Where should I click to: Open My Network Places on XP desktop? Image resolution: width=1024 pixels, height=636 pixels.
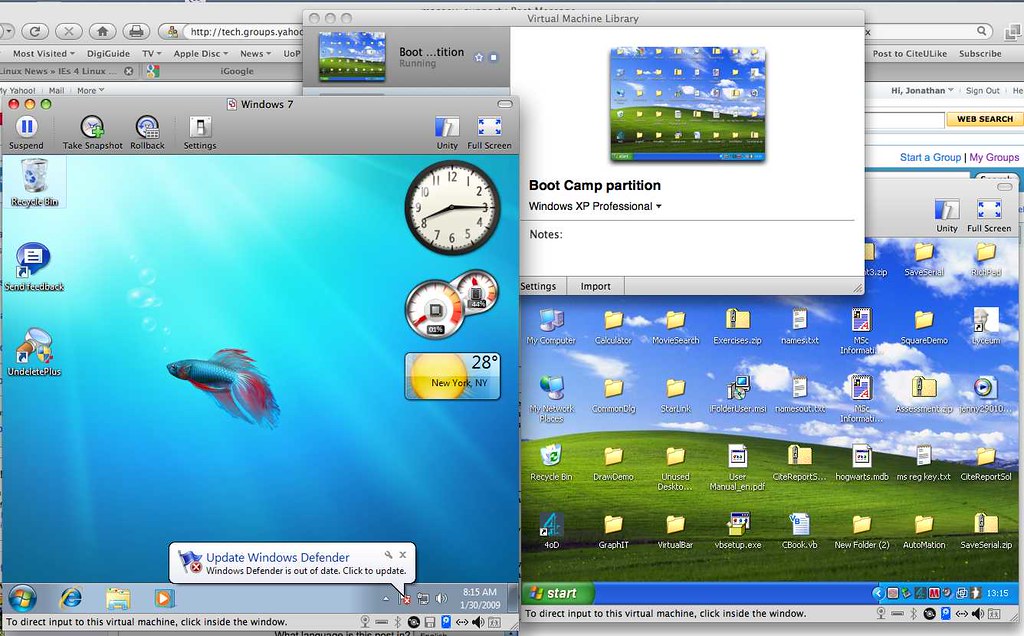pyautogui.click(x=552, y=399)
